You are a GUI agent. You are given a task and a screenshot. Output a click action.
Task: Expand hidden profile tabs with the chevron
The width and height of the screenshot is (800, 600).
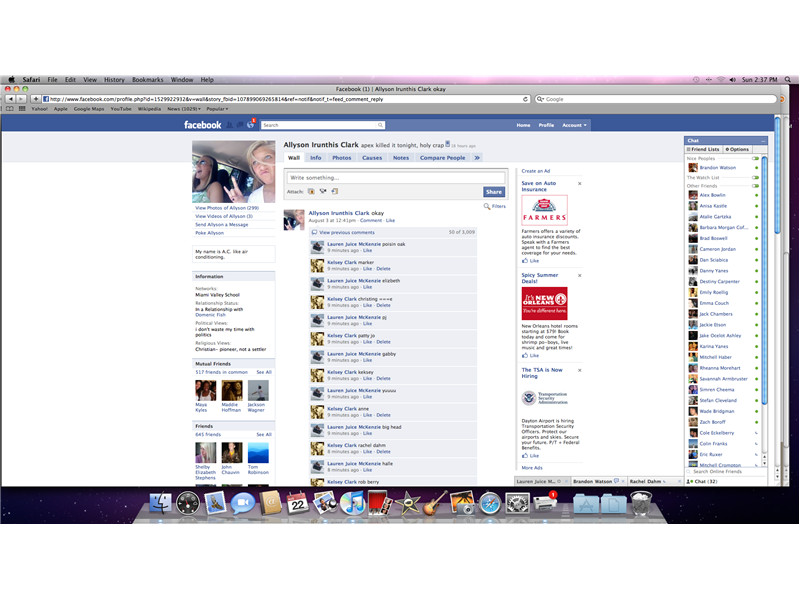click(x=476, y=157)
